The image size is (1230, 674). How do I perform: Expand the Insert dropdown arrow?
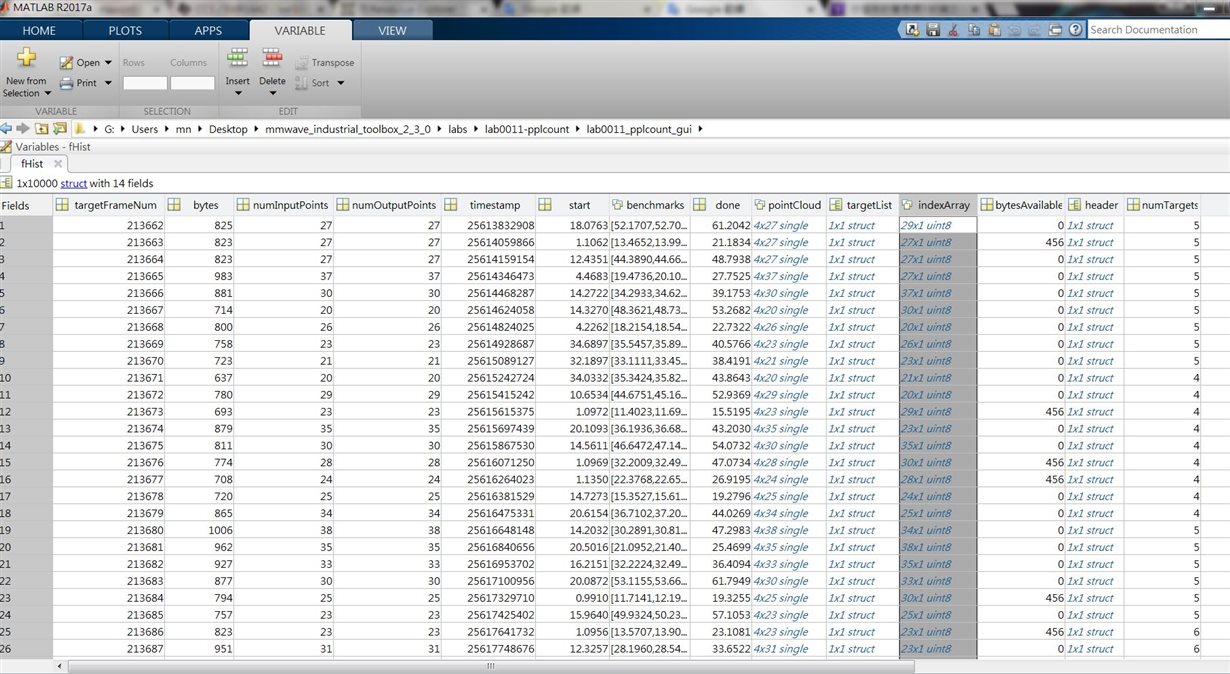point(238,94)
